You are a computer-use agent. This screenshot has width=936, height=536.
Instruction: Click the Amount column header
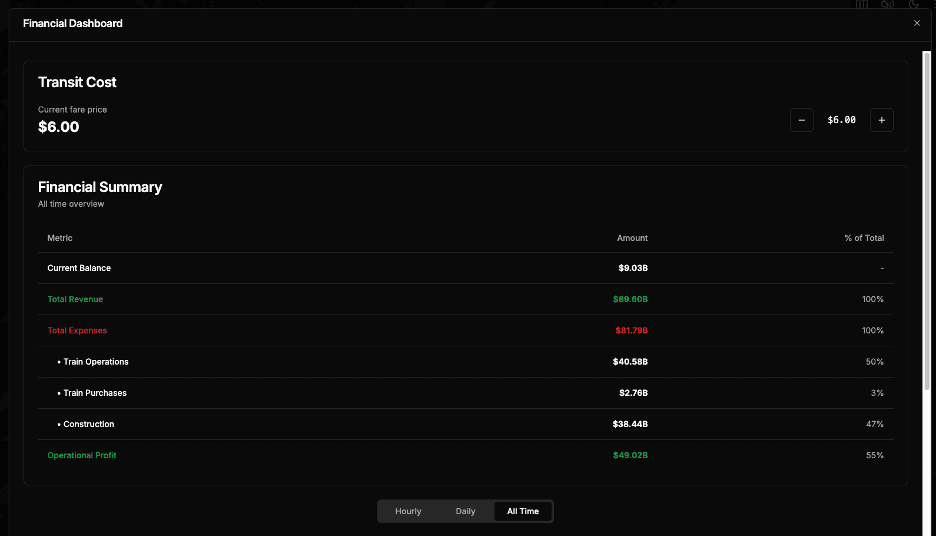pyautogui.click(x=632, y=238)
